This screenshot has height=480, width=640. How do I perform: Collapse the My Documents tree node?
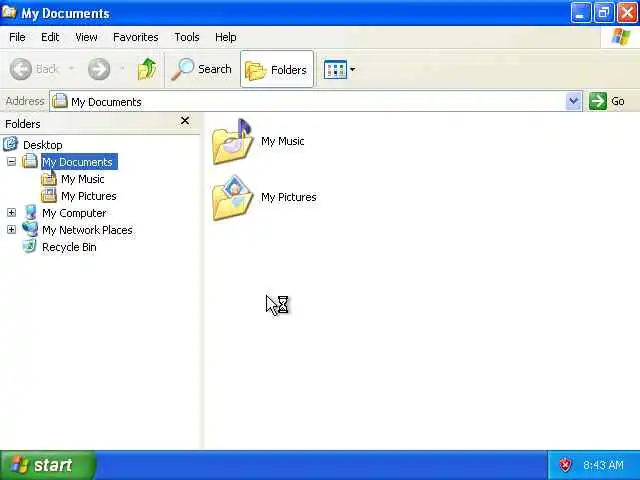[11, 162]
